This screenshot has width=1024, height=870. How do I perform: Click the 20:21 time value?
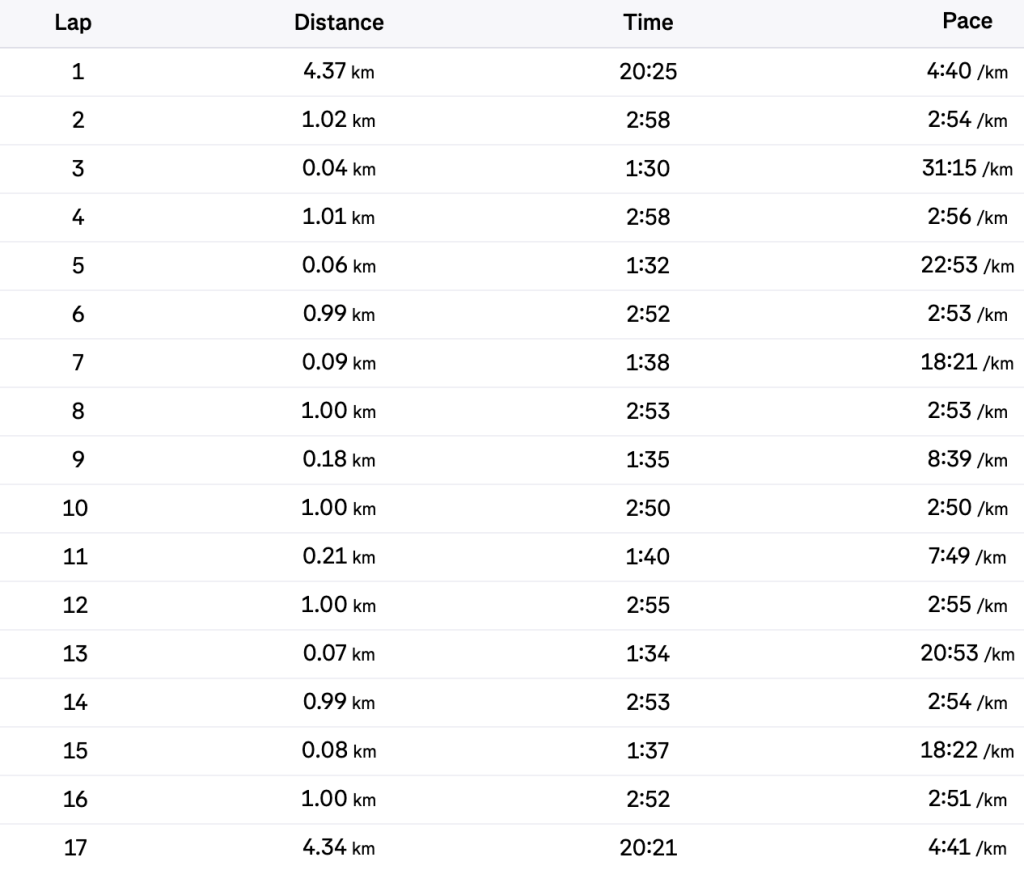[x=648, y=848]
